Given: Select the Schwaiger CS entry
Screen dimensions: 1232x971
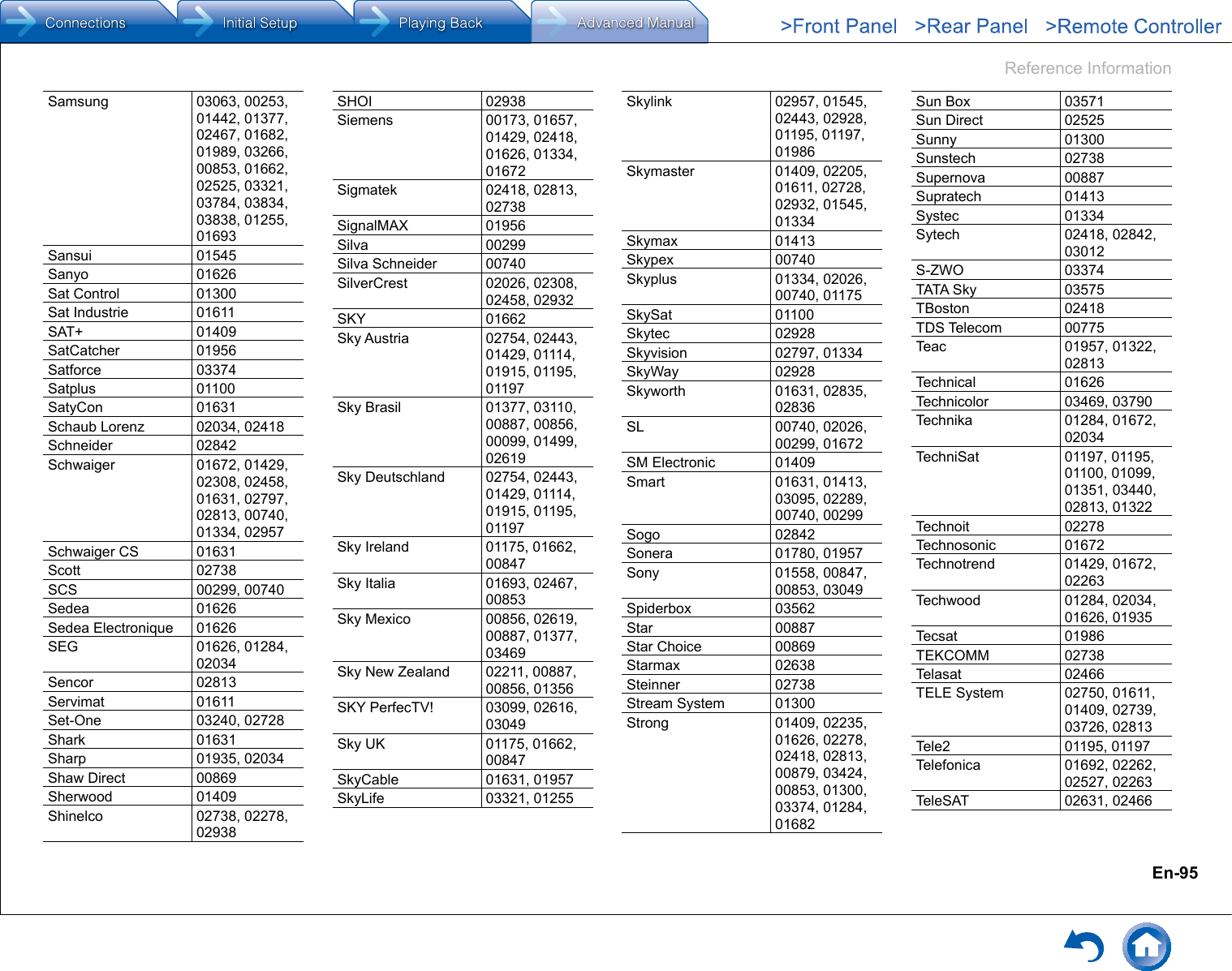Looking at the screenshot, I should [93, 552].
